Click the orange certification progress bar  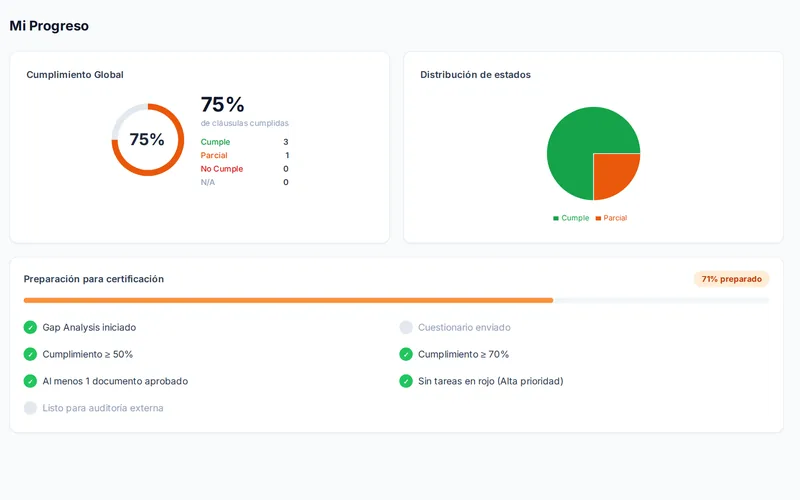[x=288, y=301]
